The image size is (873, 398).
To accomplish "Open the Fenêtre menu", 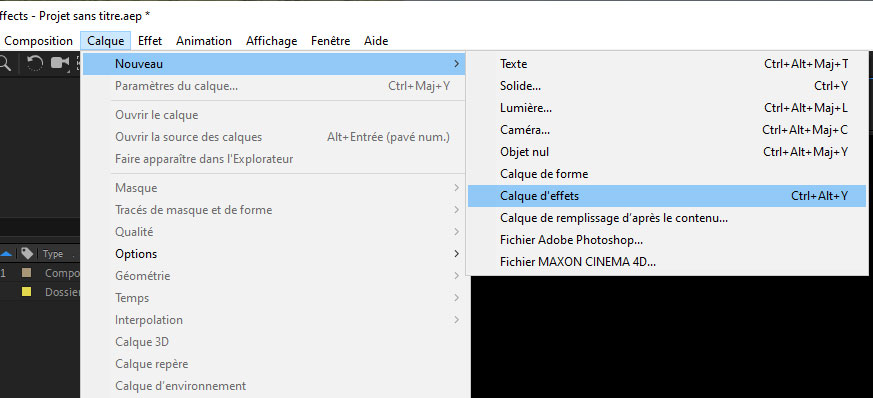I will tap(331, 41).
